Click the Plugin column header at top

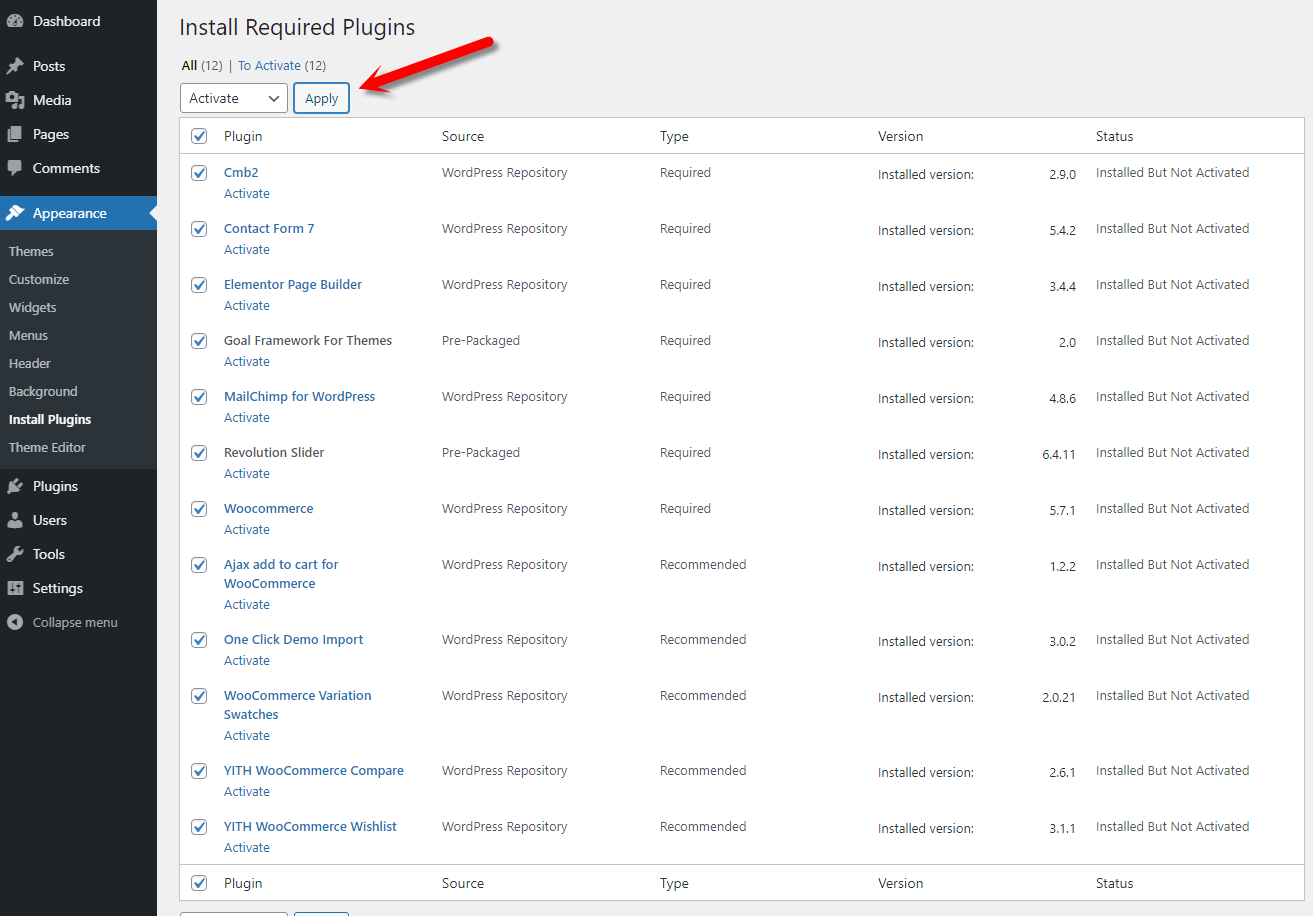pos(243,136)
